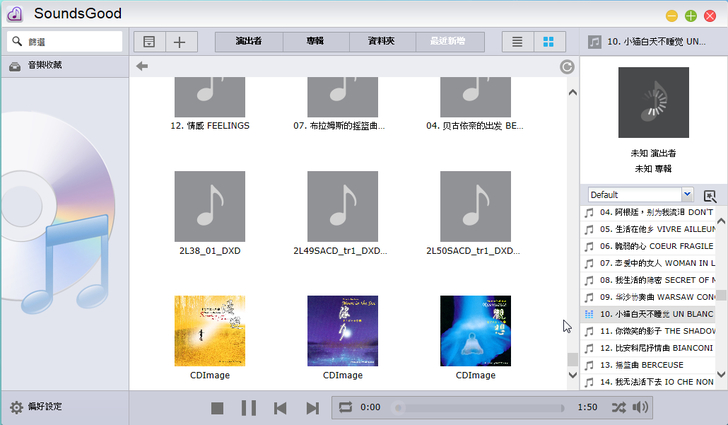Select track 13. 摇篮曲 BERCEUSE in playlist
The image size is (728, 425).
point(648,365)
